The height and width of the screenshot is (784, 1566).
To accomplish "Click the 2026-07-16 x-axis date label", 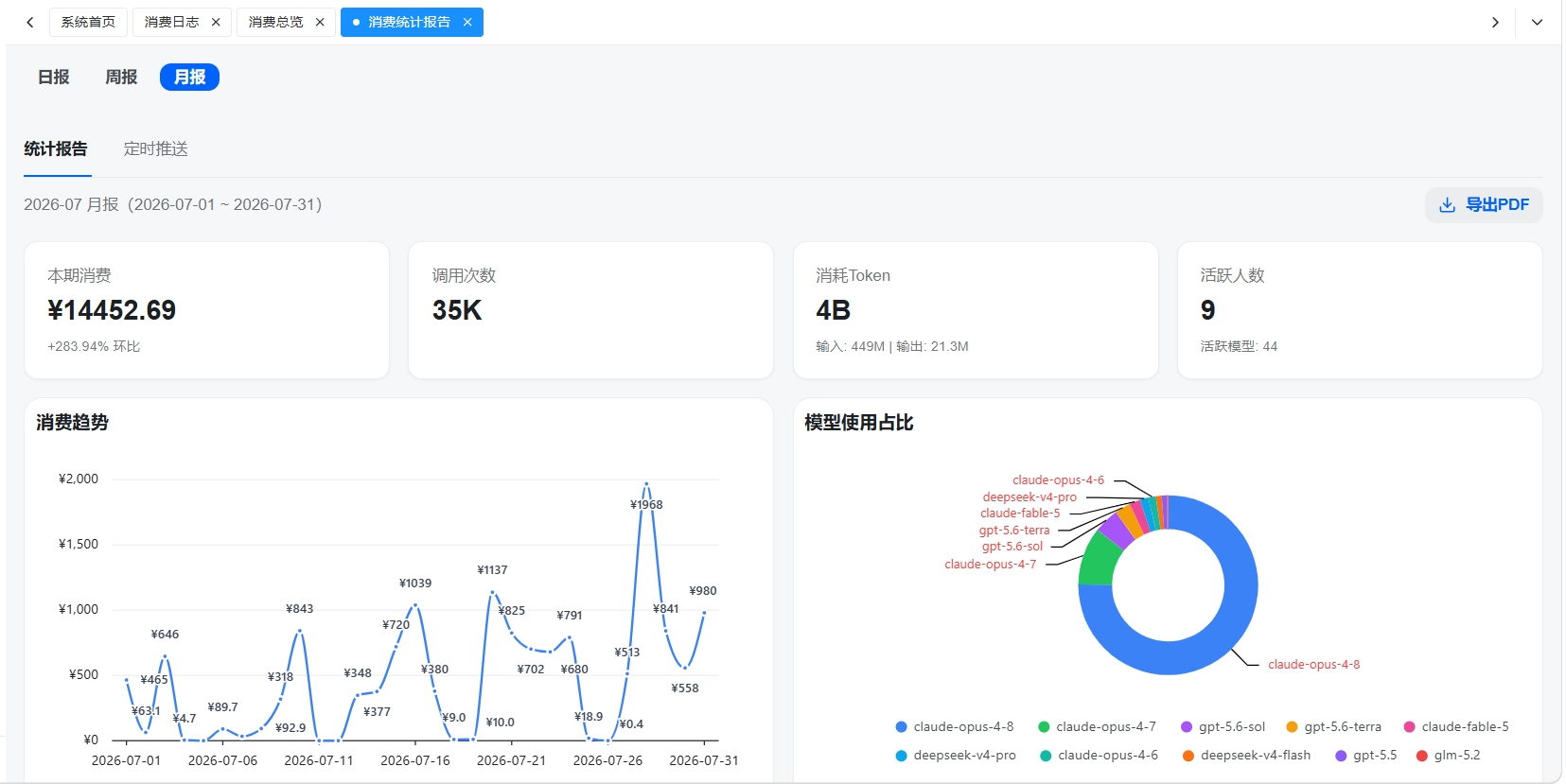I will (x=415, y=760).
